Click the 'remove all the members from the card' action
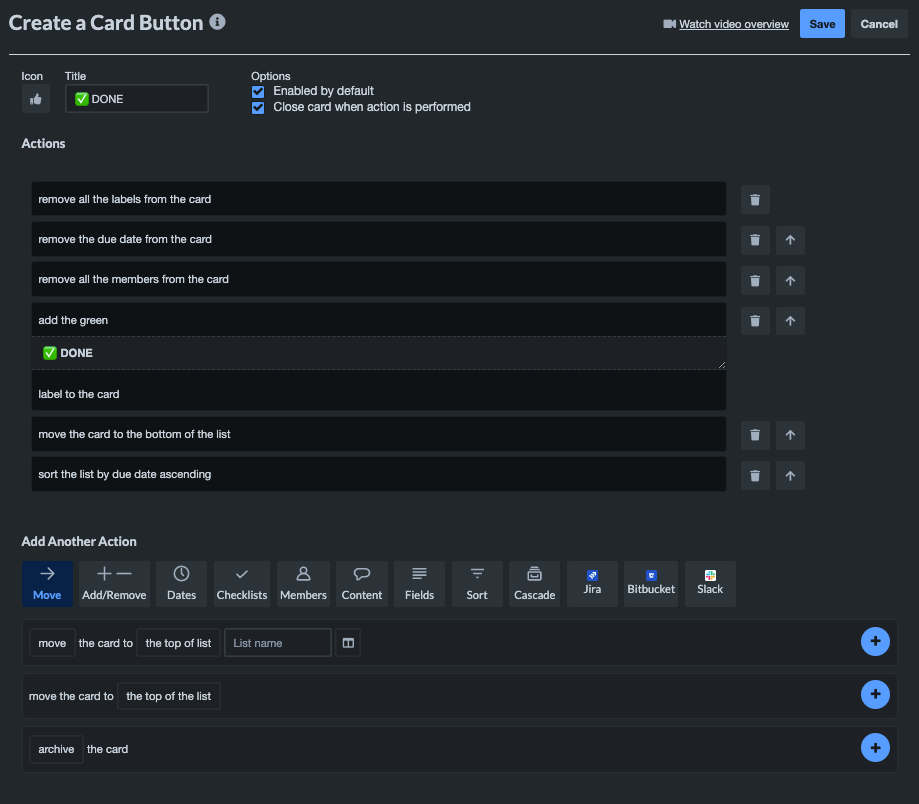 pyautogui.click(x=379, y=279)
